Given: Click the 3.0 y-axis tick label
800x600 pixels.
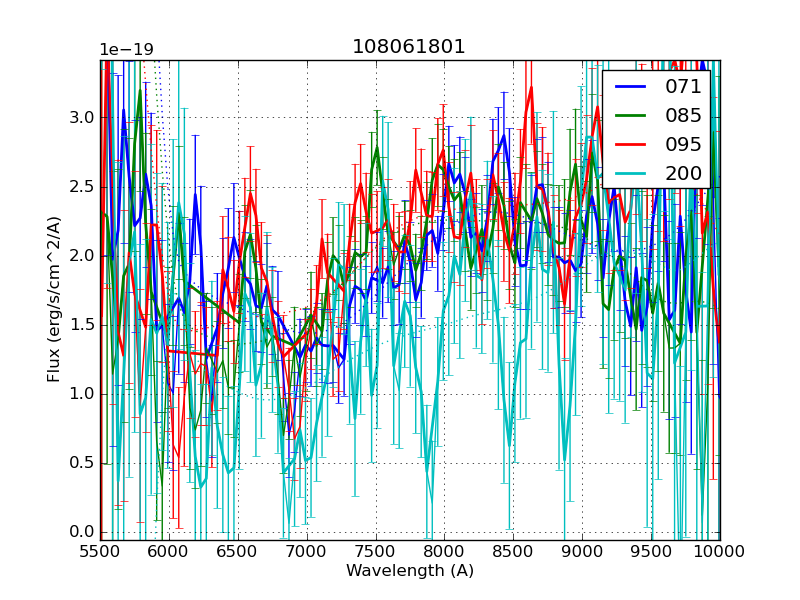Looking at the screenshot, I should click(80, 118).
